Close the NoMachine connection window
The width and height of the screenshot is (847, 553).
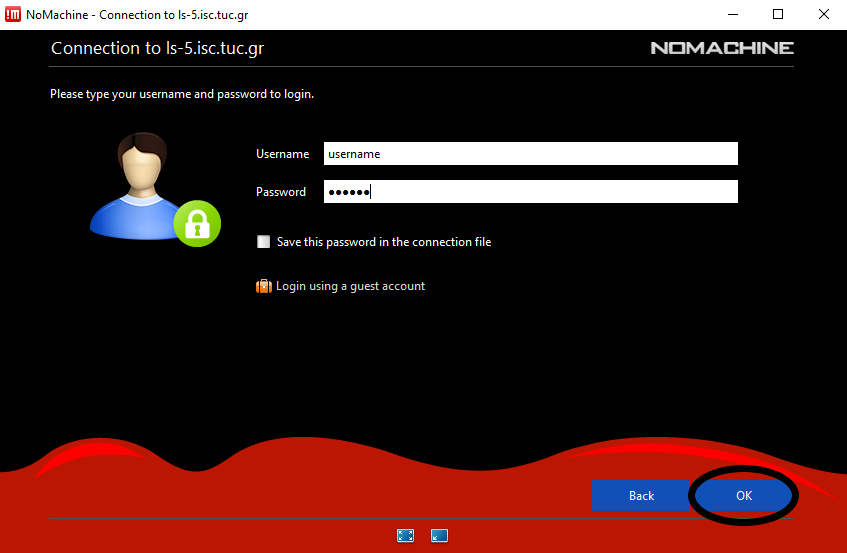(x=823, y=14)
